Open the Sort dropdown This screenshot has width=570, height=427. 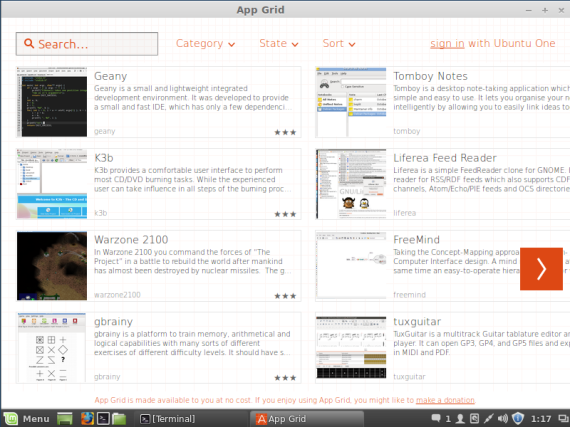click(339, 44)
